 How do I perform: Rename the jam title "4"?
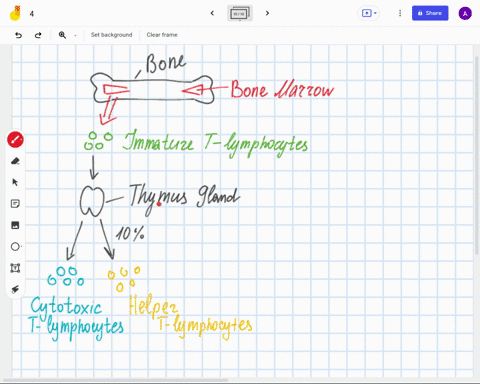click(x=32, y=14)
